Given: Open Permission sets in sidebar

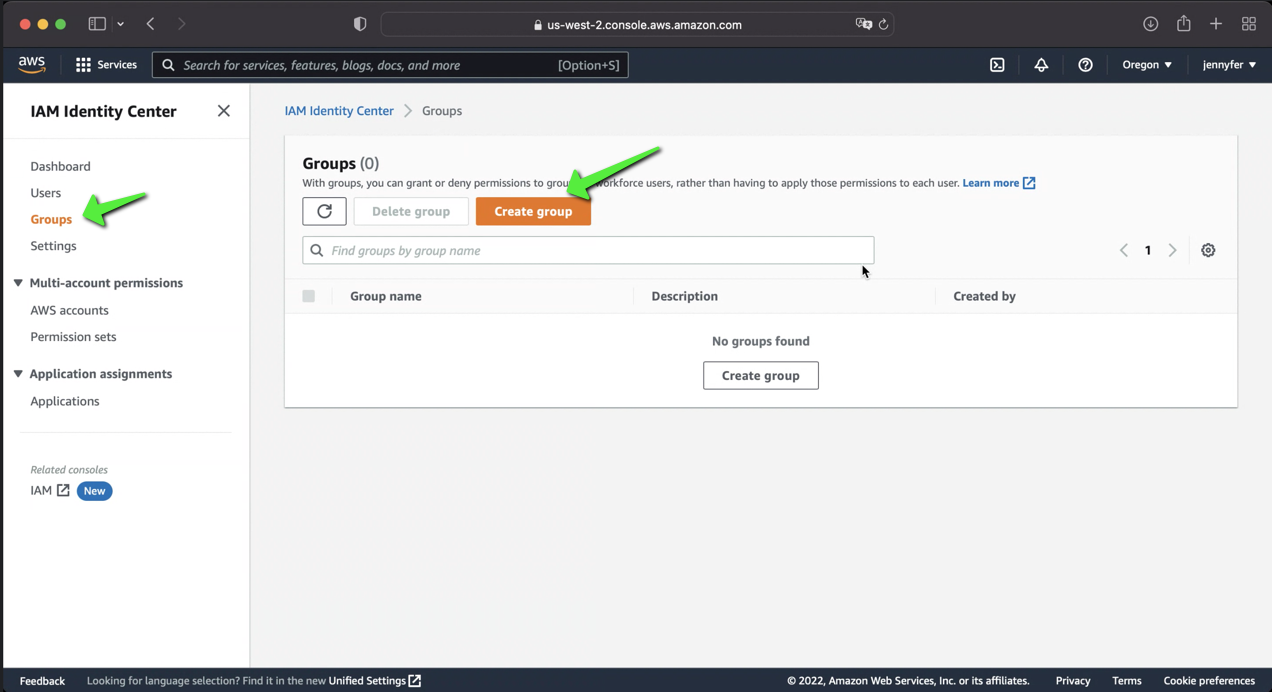Looking at the screenshot, I should (x=73, y=337).
